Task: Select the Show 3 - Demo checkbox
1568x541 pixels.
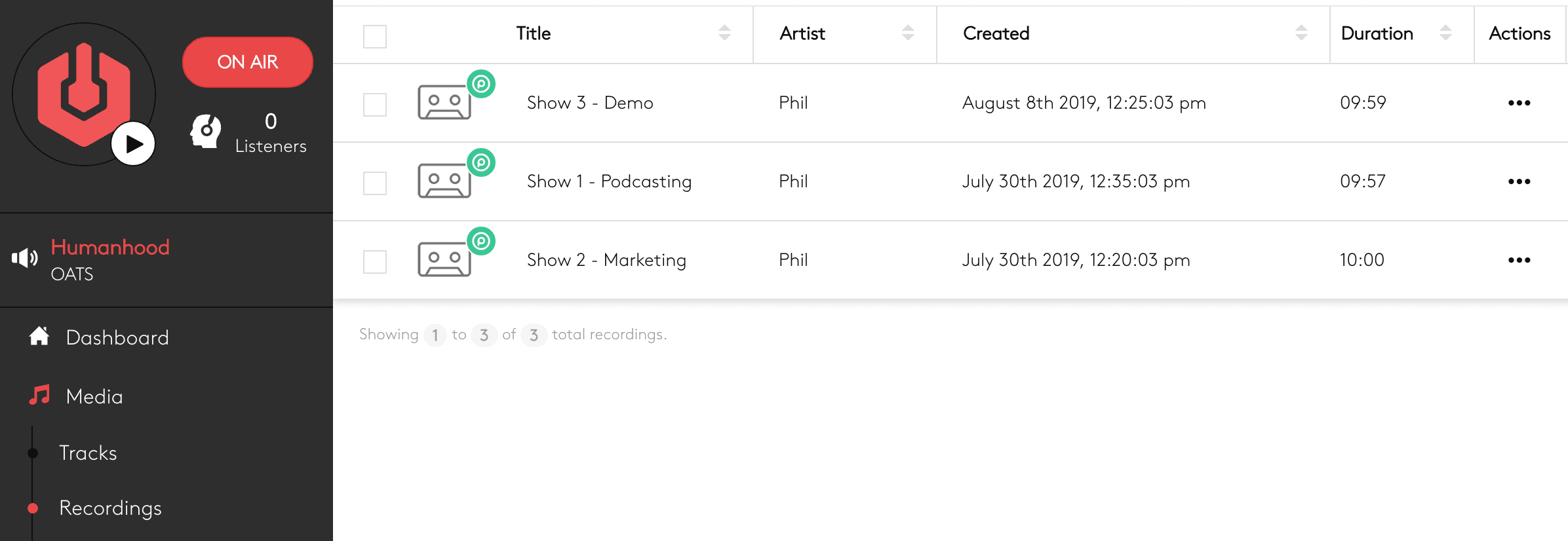Action: pyautogui.click(x=375, y=104)
